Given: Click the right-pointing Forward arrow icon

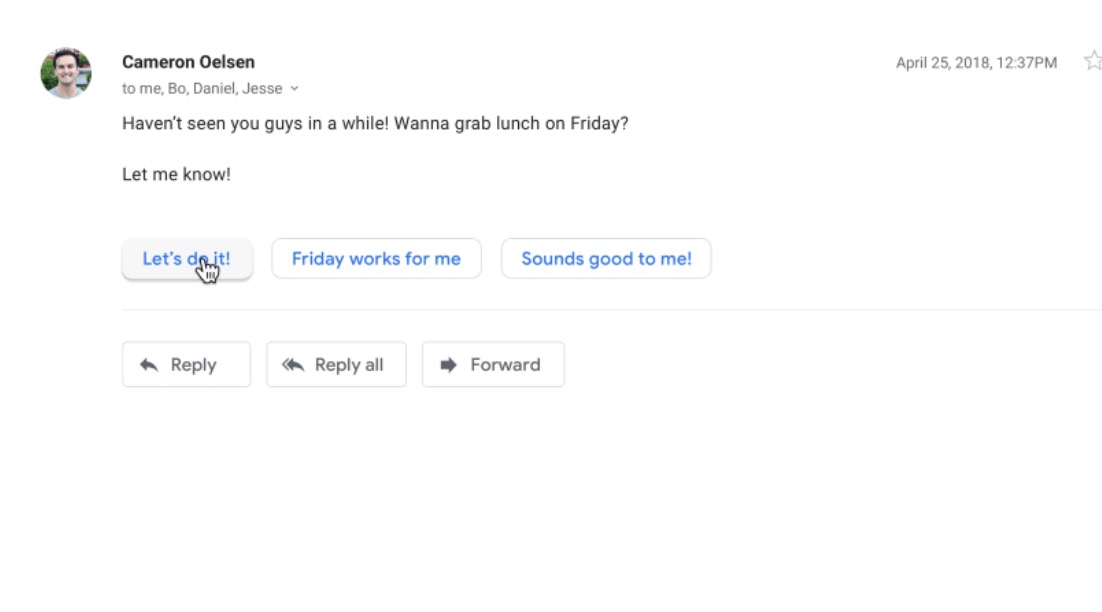Looking at the screenshot, I should (448, 365).
